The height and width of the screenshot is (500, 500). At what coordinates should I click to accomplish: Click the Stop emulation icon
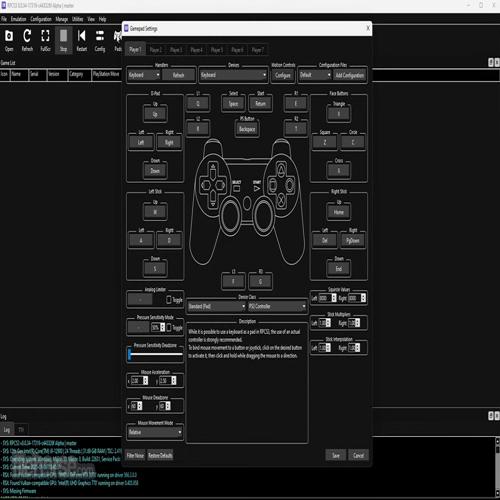click(x=63, y=40)
